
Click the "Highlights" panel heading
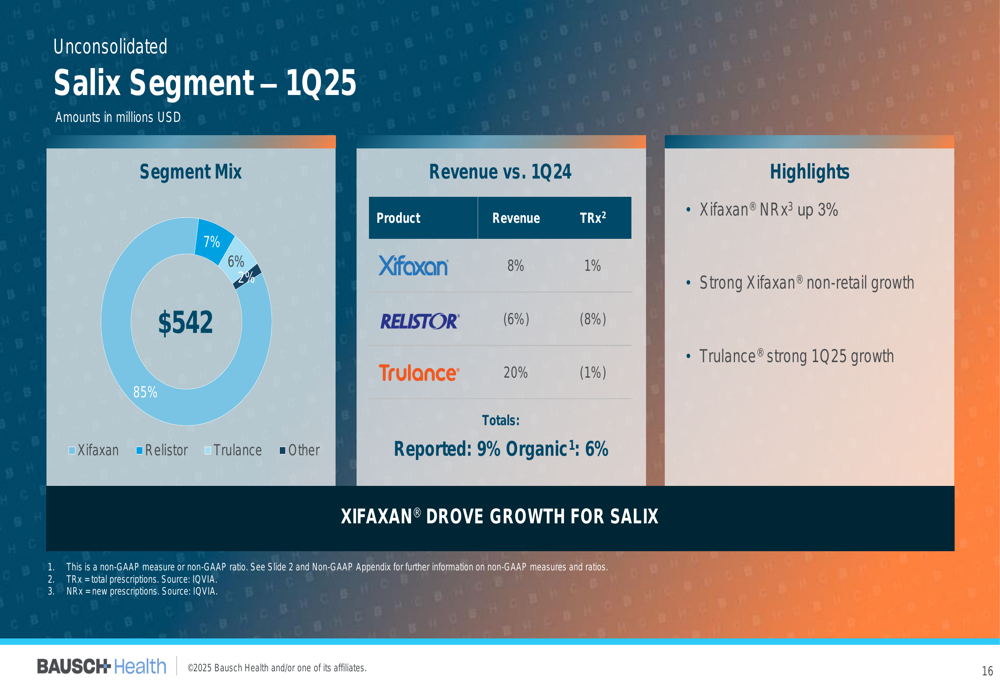(809, 172)
